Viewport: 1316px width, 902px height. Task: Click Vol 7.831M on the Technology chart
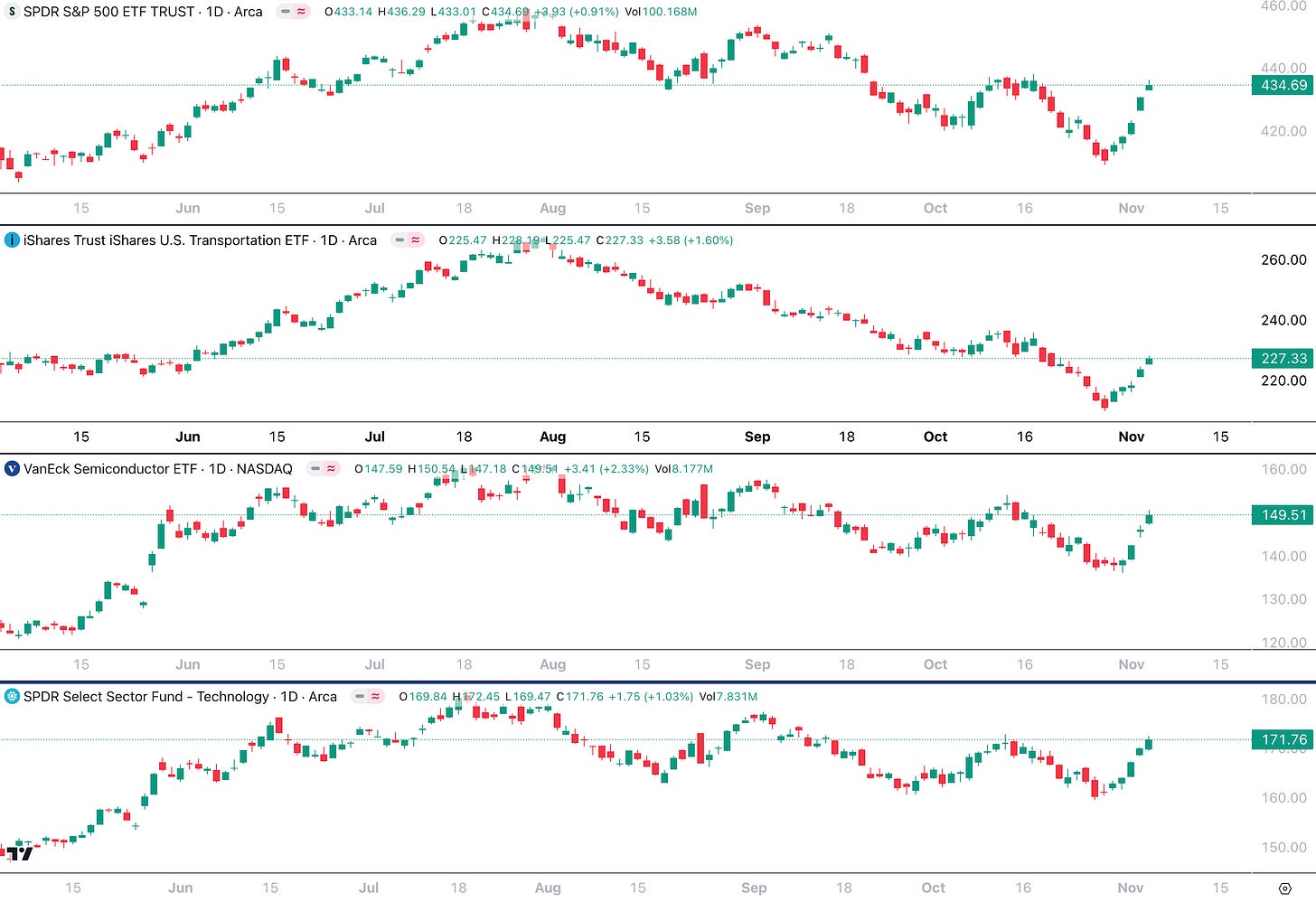point(728,697)
